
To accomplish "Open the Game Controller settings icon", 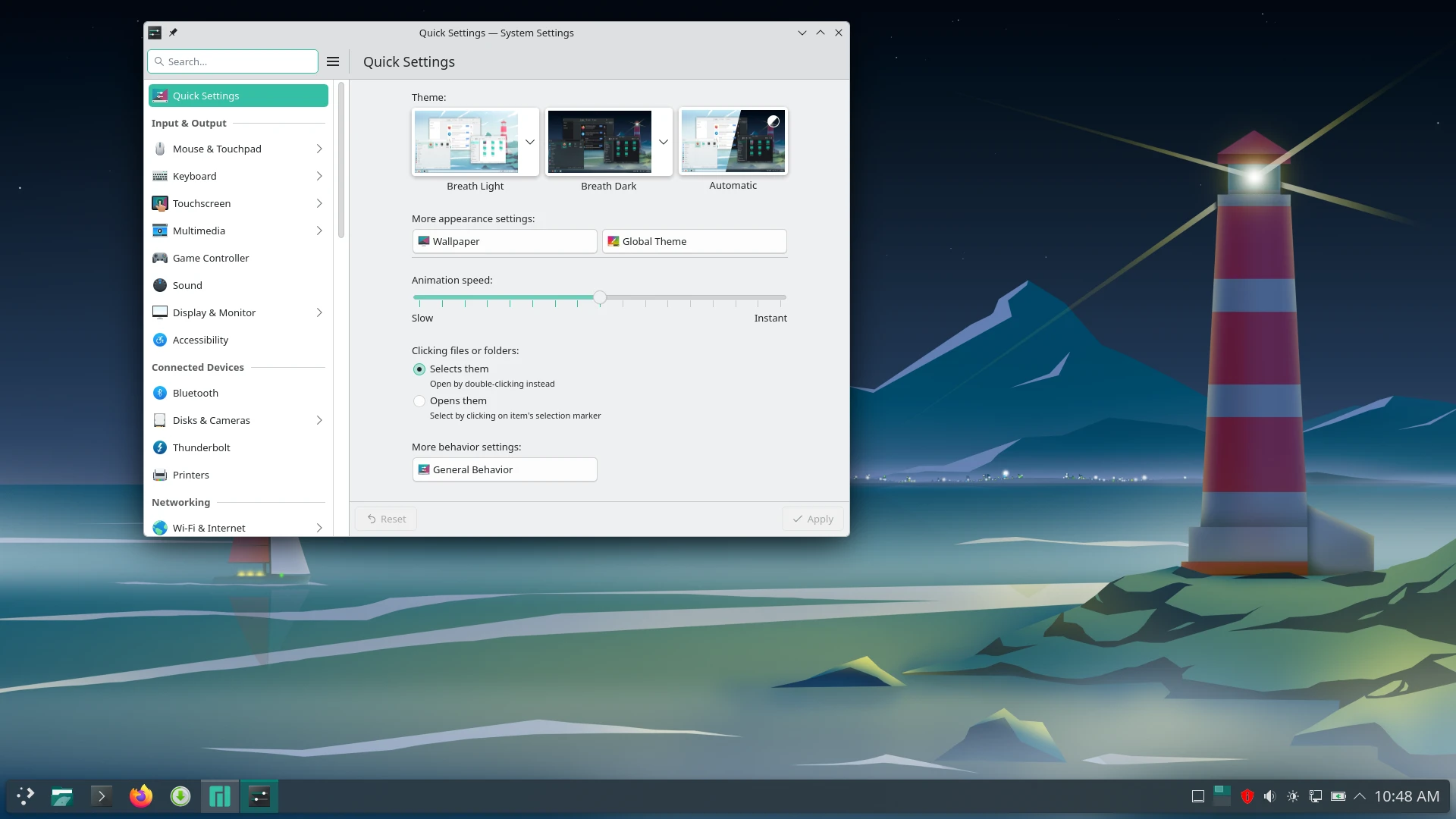I will (210, 258).
